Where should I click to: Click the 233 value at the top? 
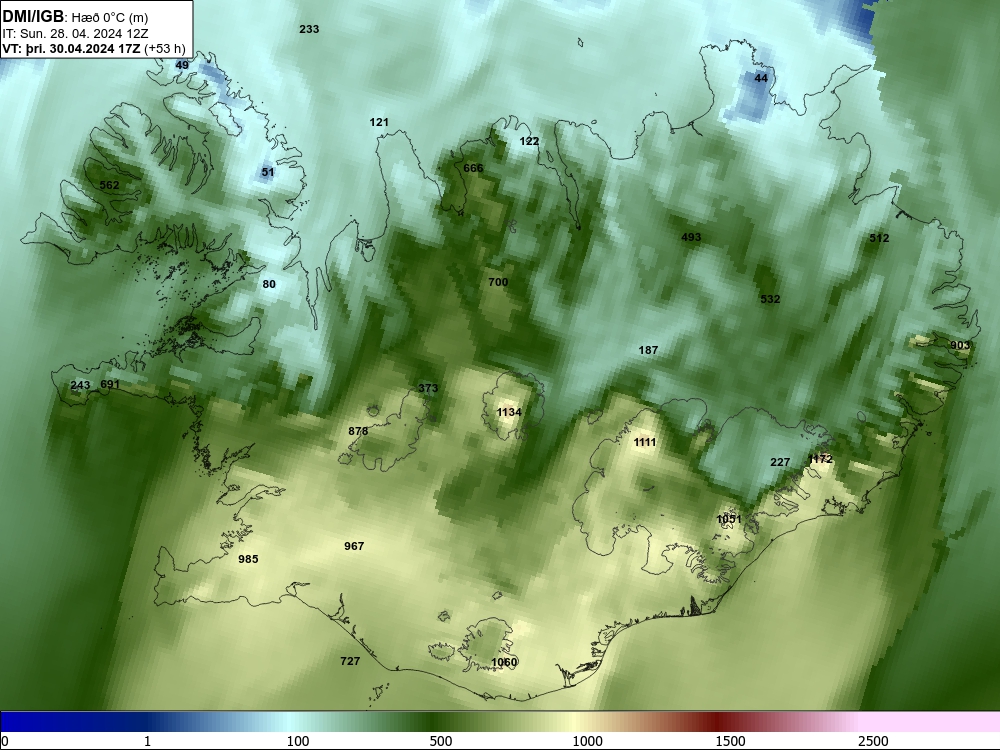pos(309,29)
